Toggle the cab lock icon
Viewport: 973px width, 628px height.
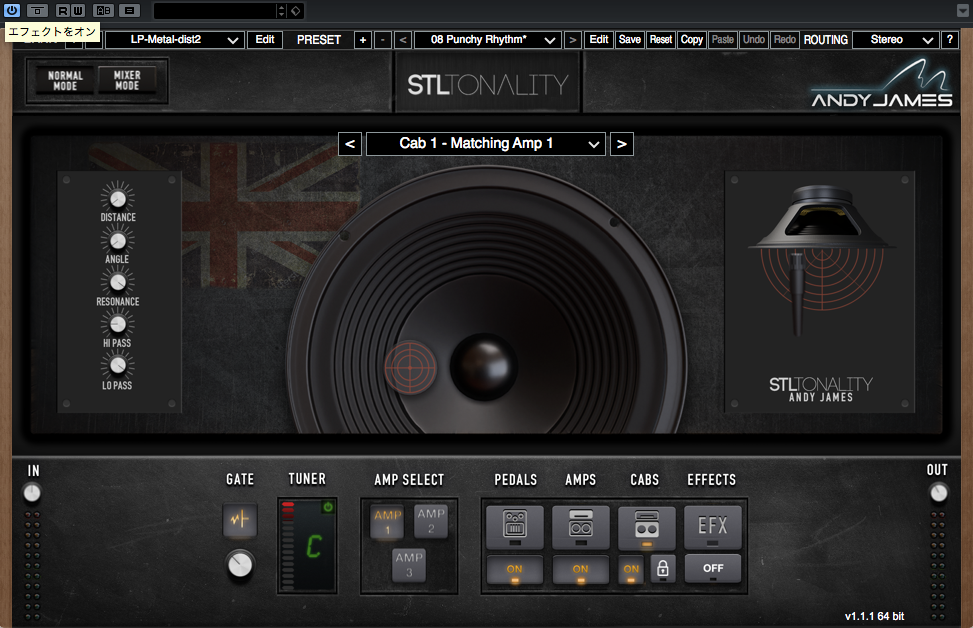[x=663, y=569]
